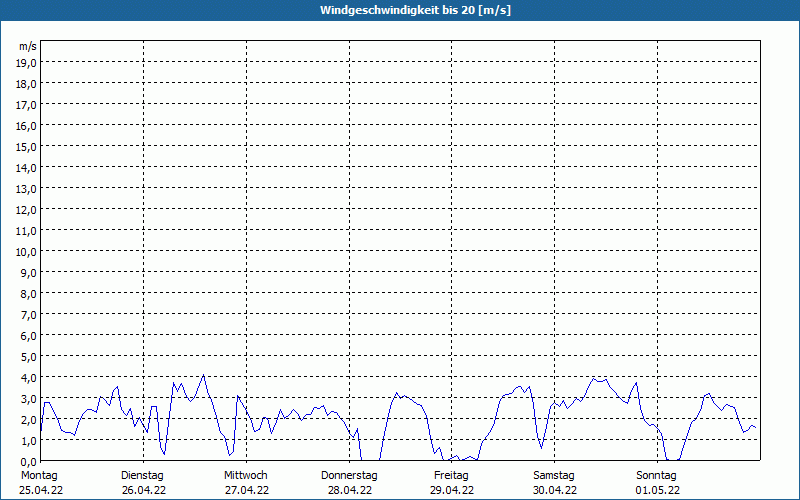This screenshot has height=500, width=800.
Task: Select the 18,0 y-axis value
Action: (26, 84)
